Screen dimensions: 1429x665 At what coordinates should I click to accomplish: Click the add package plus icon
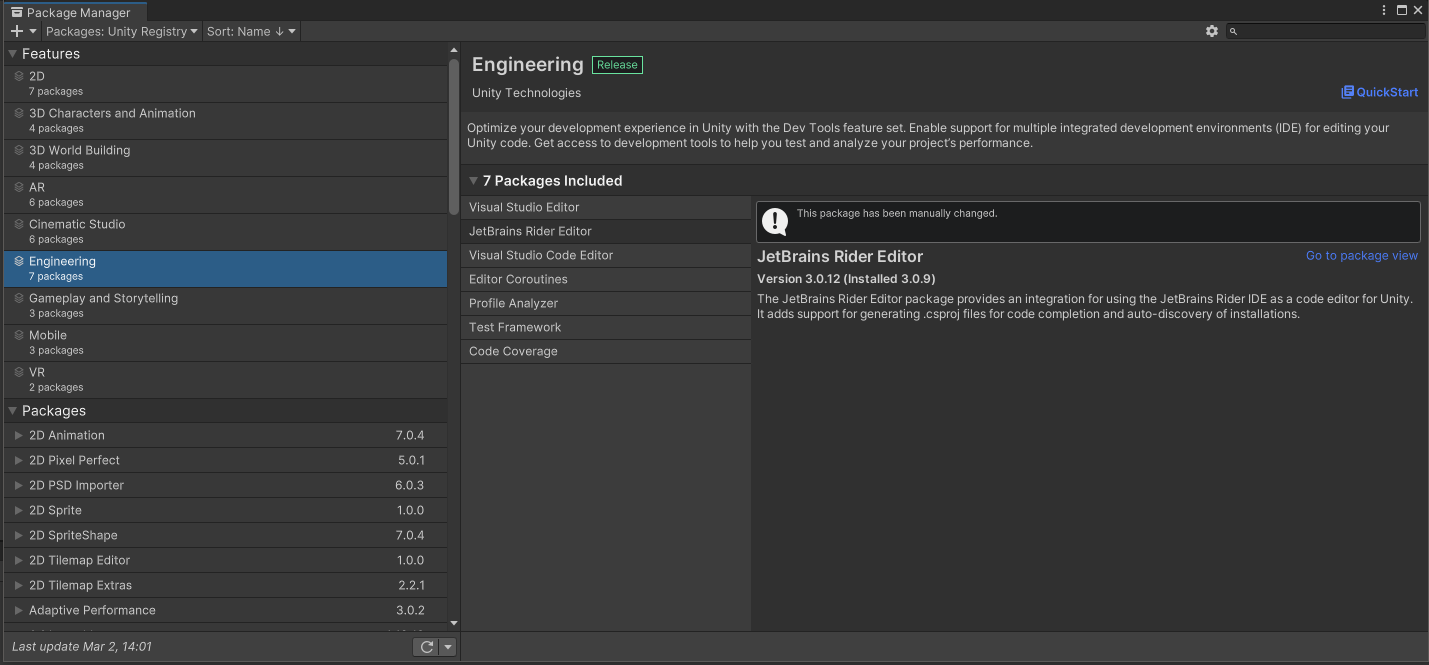[x=15, y=31]
